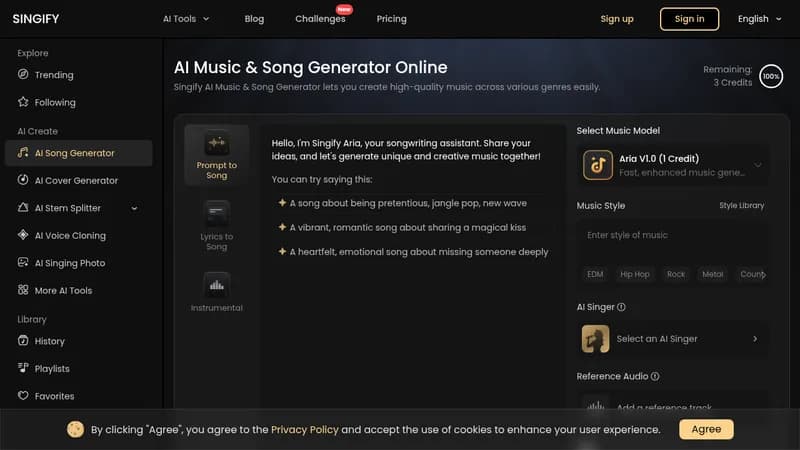
Task: Show more genre chips with the arrow
Action: [x=763, y=274]
